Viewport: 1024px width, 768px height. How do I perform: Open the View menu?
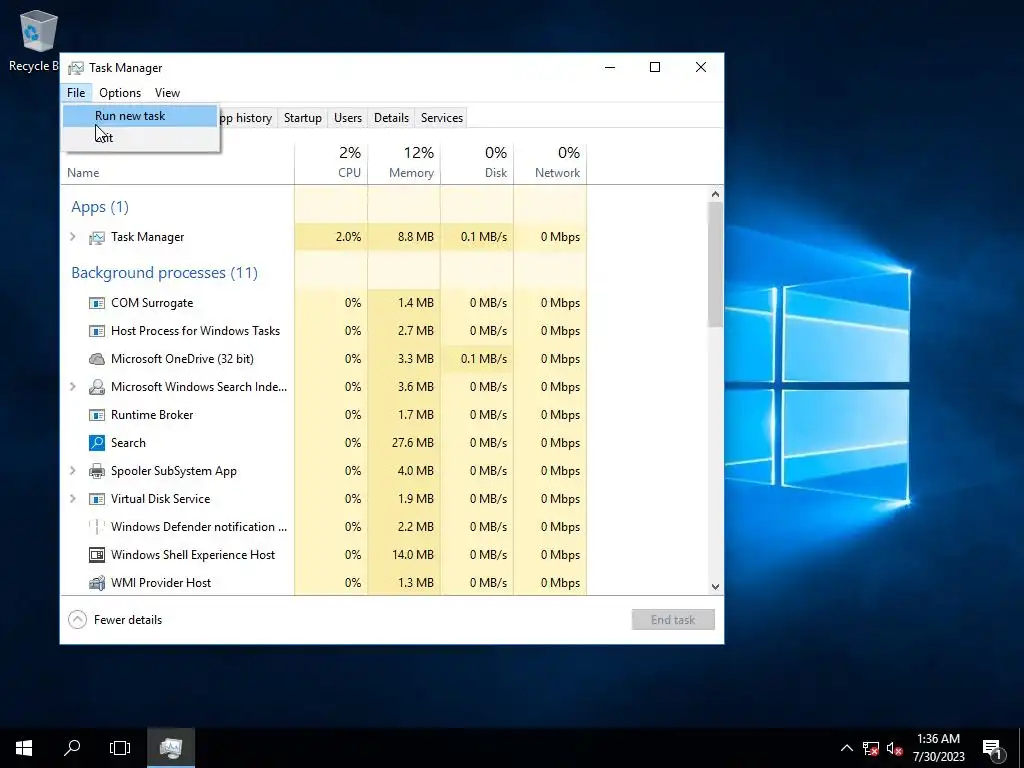point(167,93)
